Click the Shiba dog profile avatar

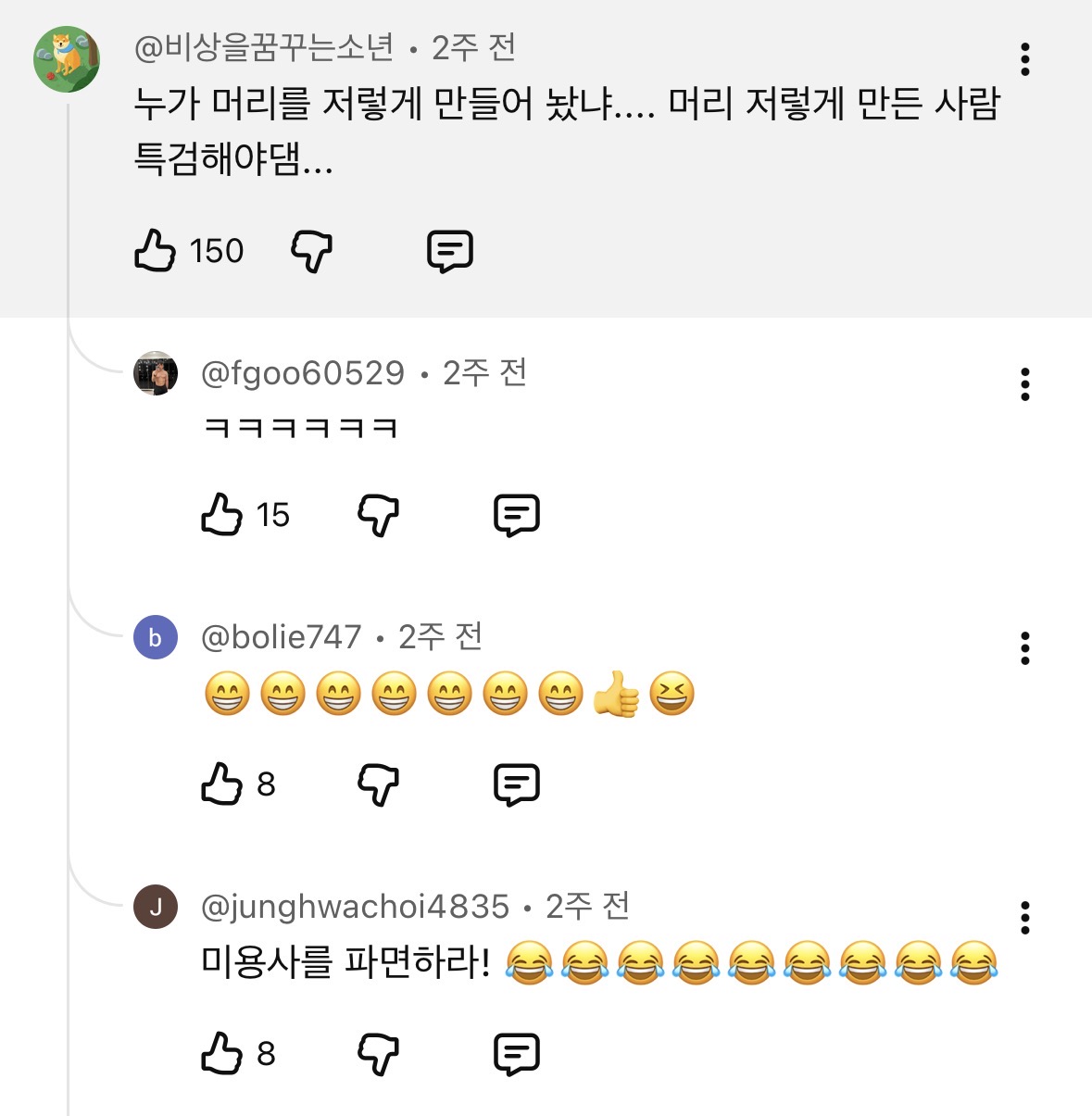pyautogui.click(x=67, y=59)
